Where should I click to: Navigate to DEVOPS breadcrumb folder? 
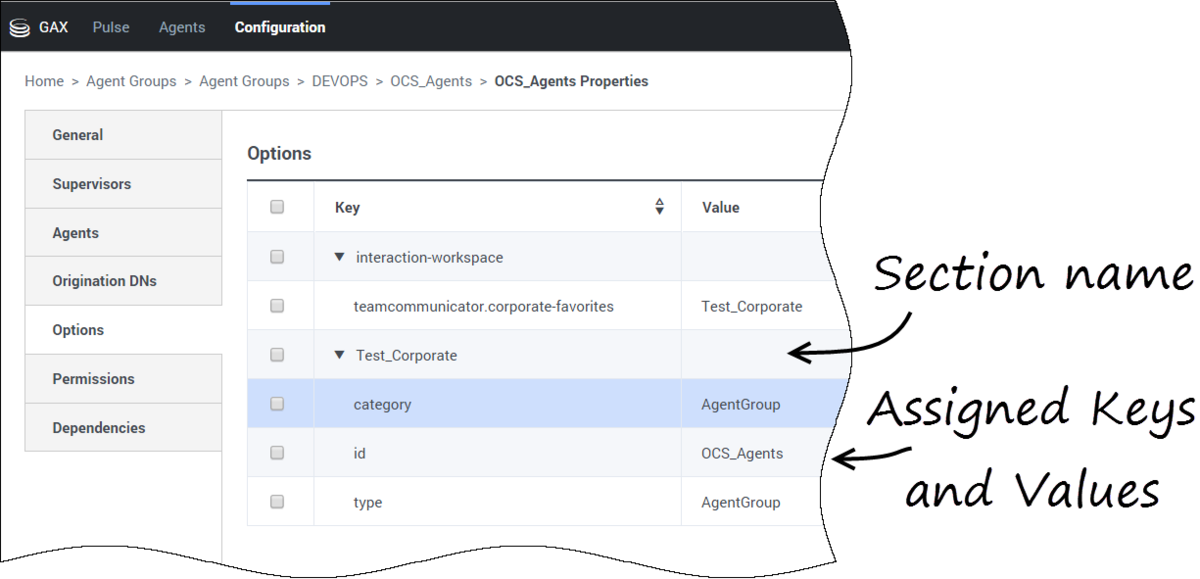(340, 81)
